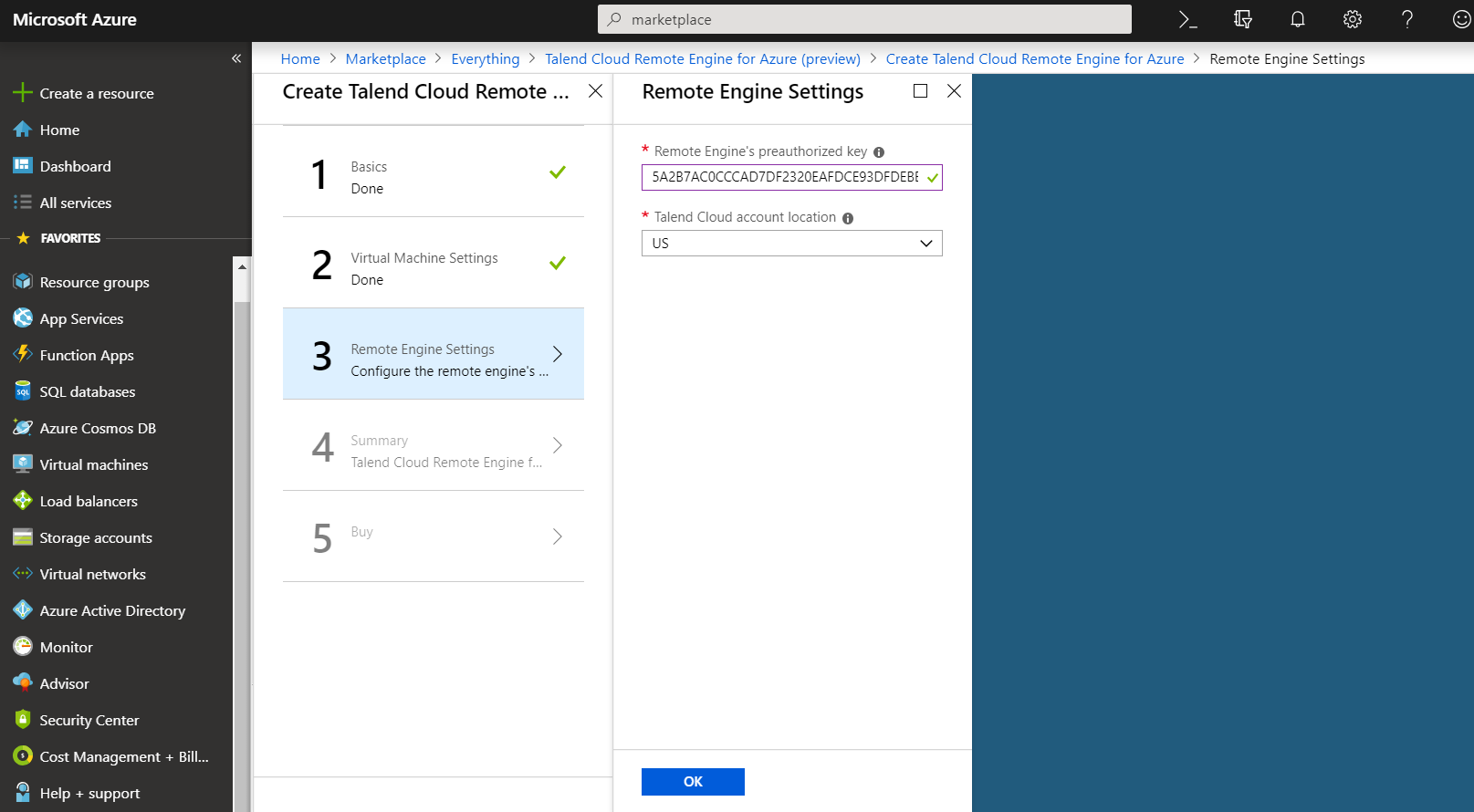Image resolution: width=1474 pixels, height=812 pixels.
Task: Click Talend Cloud Remote Engine (preview) breadcrumb
Action: click(703, 58)
